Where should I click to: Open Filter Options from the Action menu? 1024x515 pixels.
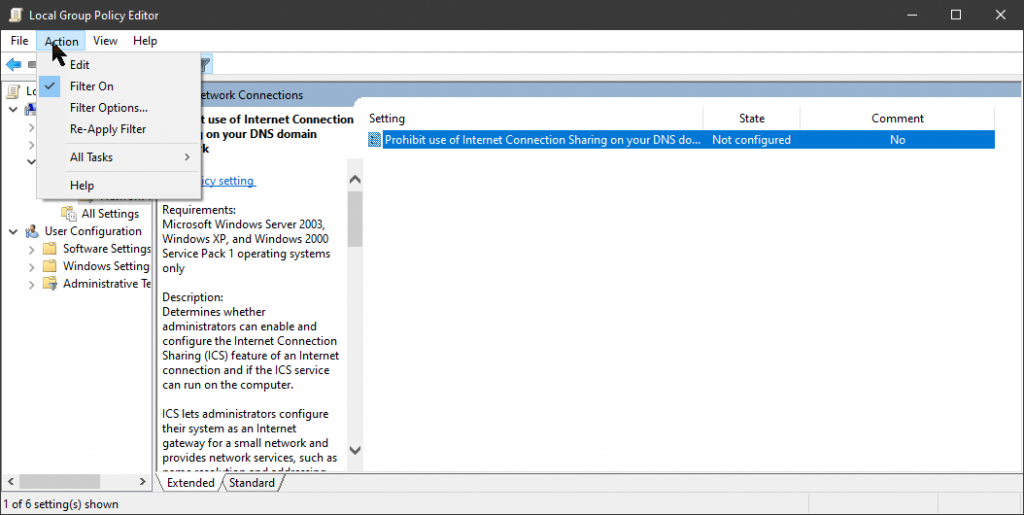coord(108,108)
